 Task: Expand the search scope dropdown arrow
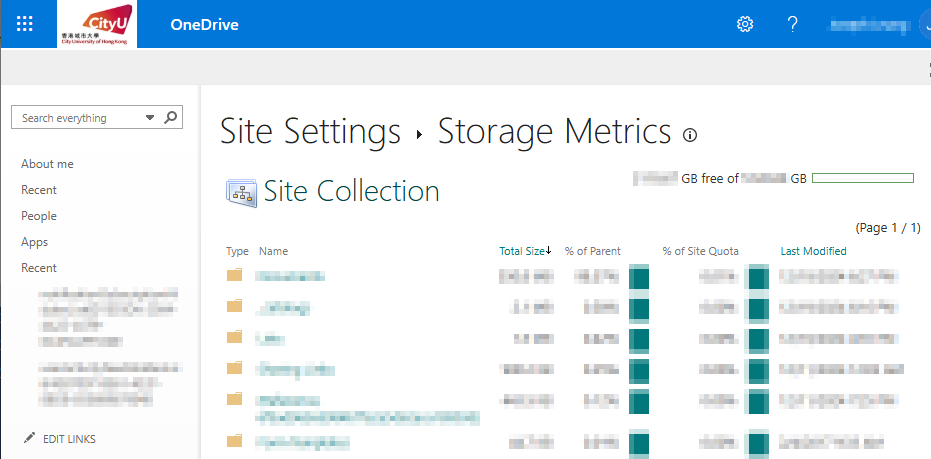(x=150, y=118)
